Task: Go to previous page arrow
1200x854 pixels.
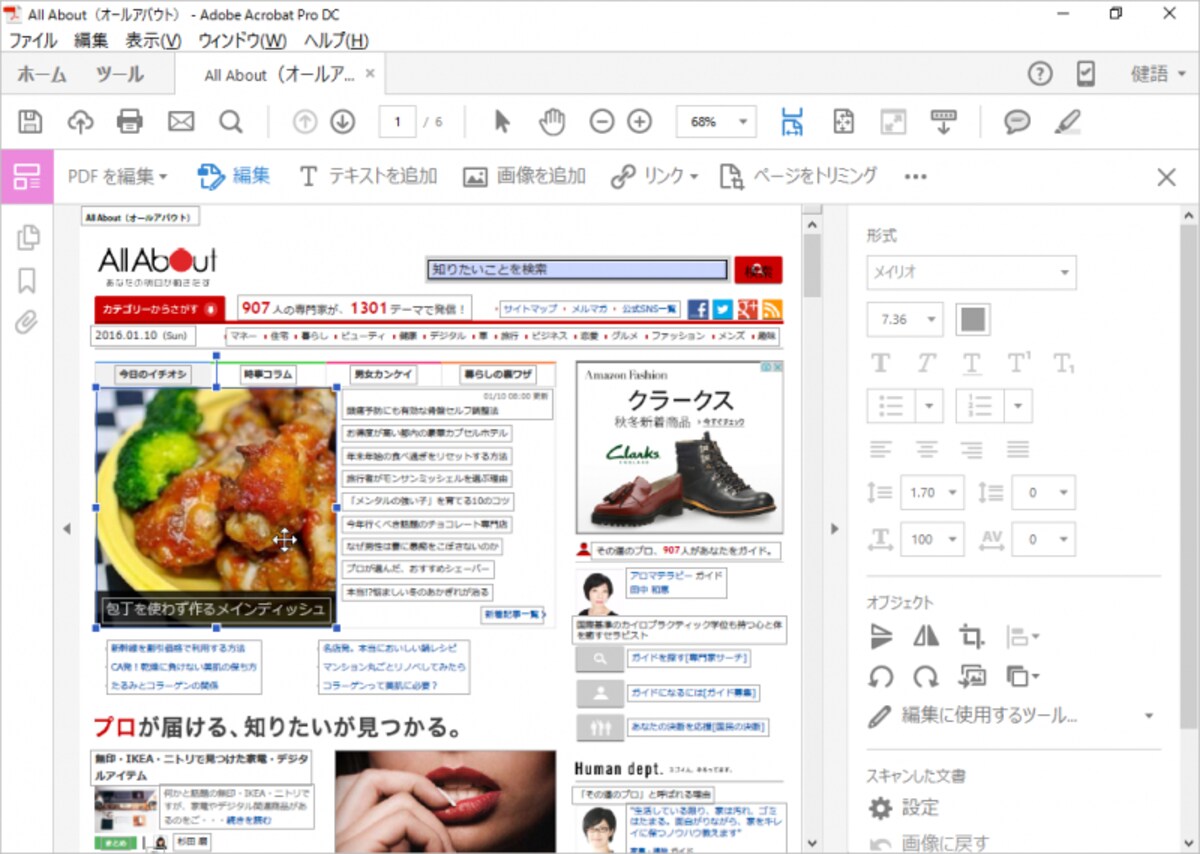Action: tap(305, 122)
